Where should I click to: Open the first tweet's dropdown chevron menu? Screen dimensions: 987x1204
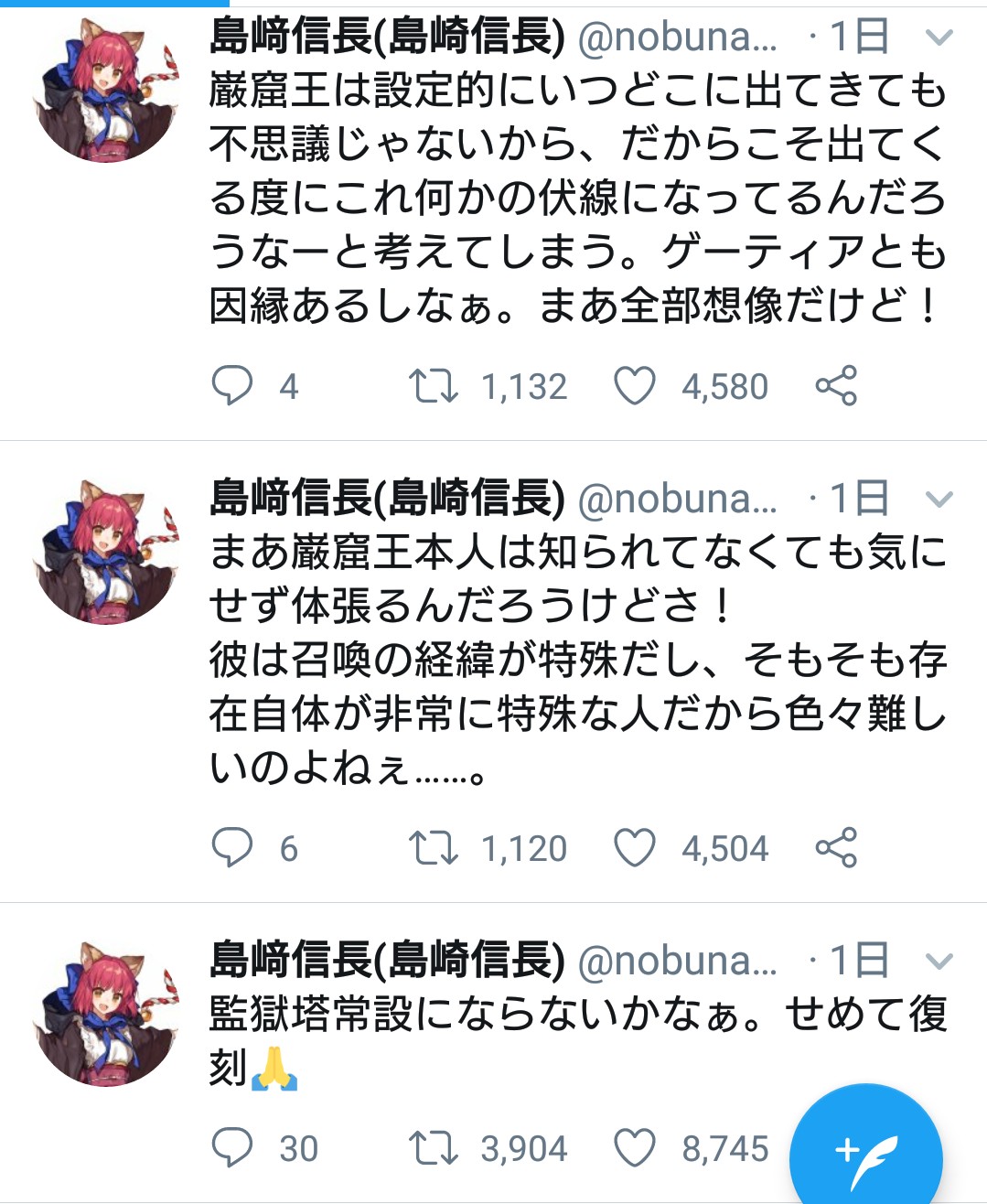(939, 38)
